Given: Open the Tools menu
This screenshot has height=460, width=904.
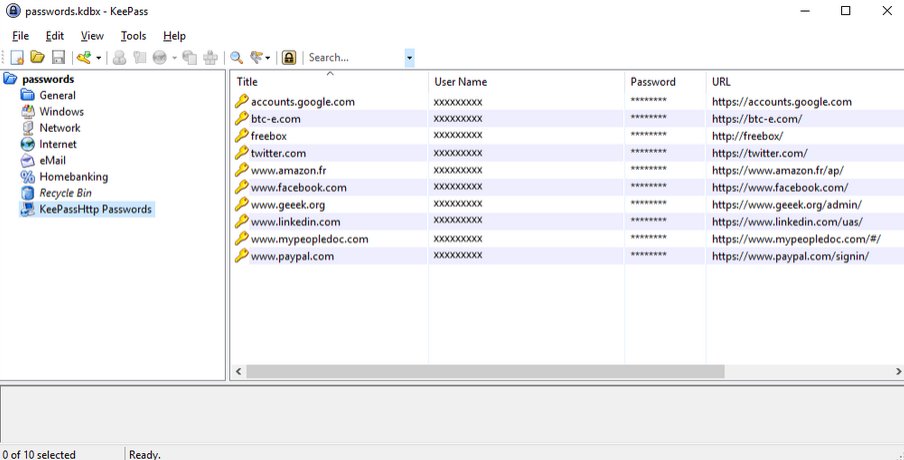Looking at the screenshot, I should (x=133, y=36).
